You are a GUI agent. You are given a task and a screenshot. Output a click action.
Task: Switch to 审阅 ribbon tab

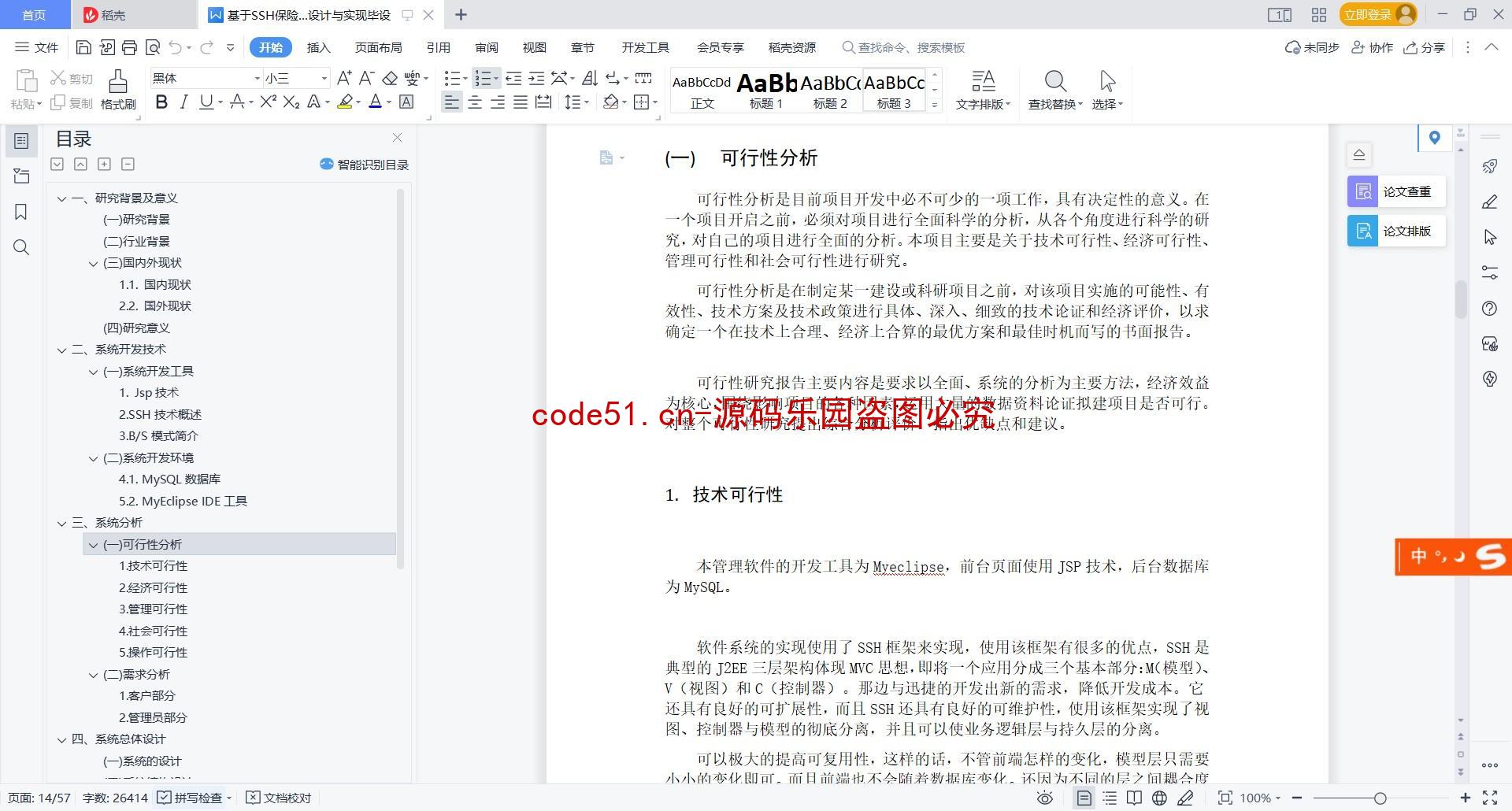pyautogui.click(x=486, y=47)
